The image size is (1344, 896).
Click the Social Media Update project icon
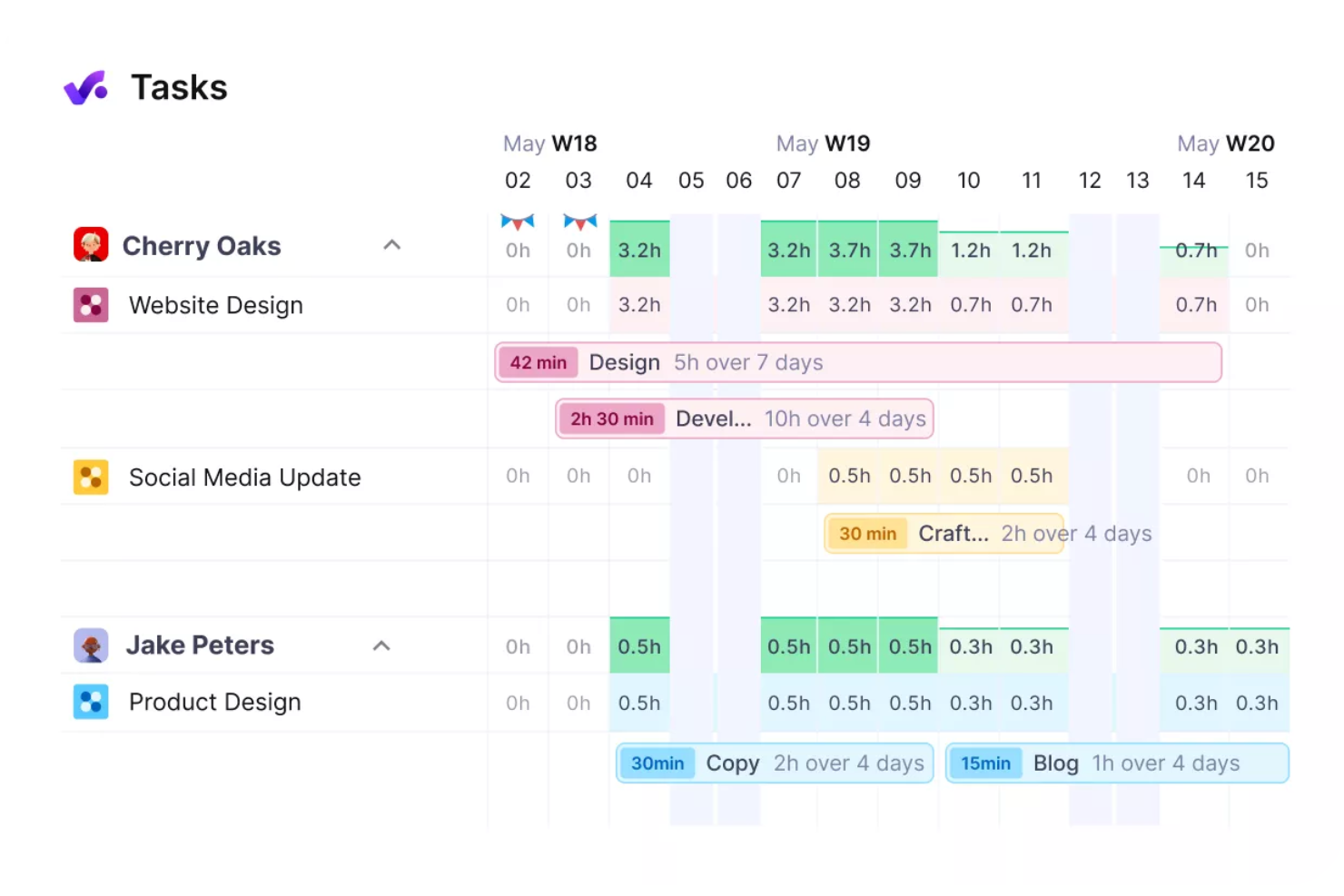[91, 478]
